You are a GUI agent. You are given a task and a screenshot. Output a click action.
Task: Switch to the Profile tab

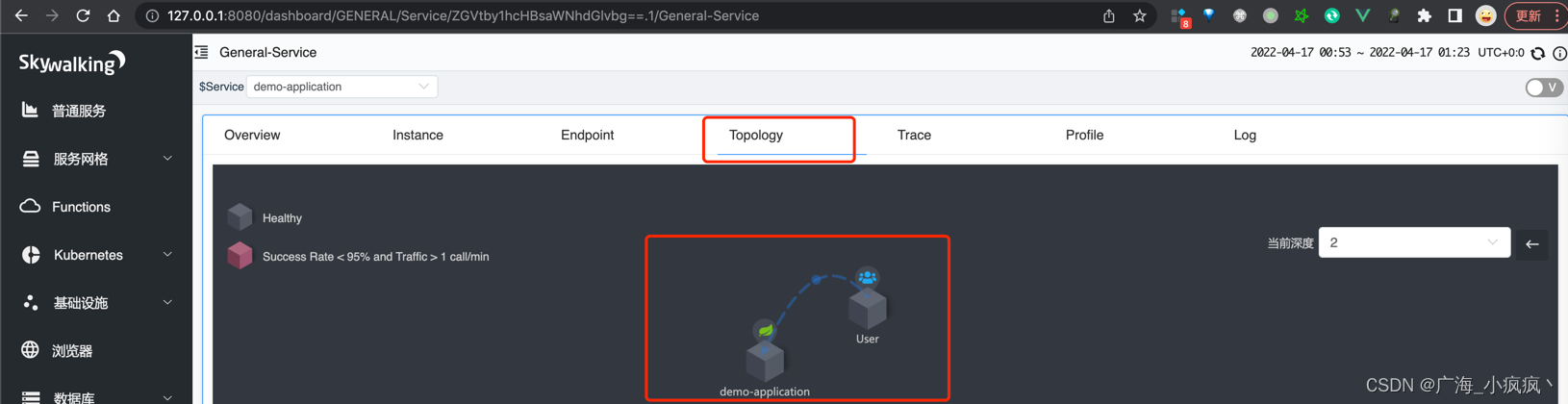(1084, 135)
